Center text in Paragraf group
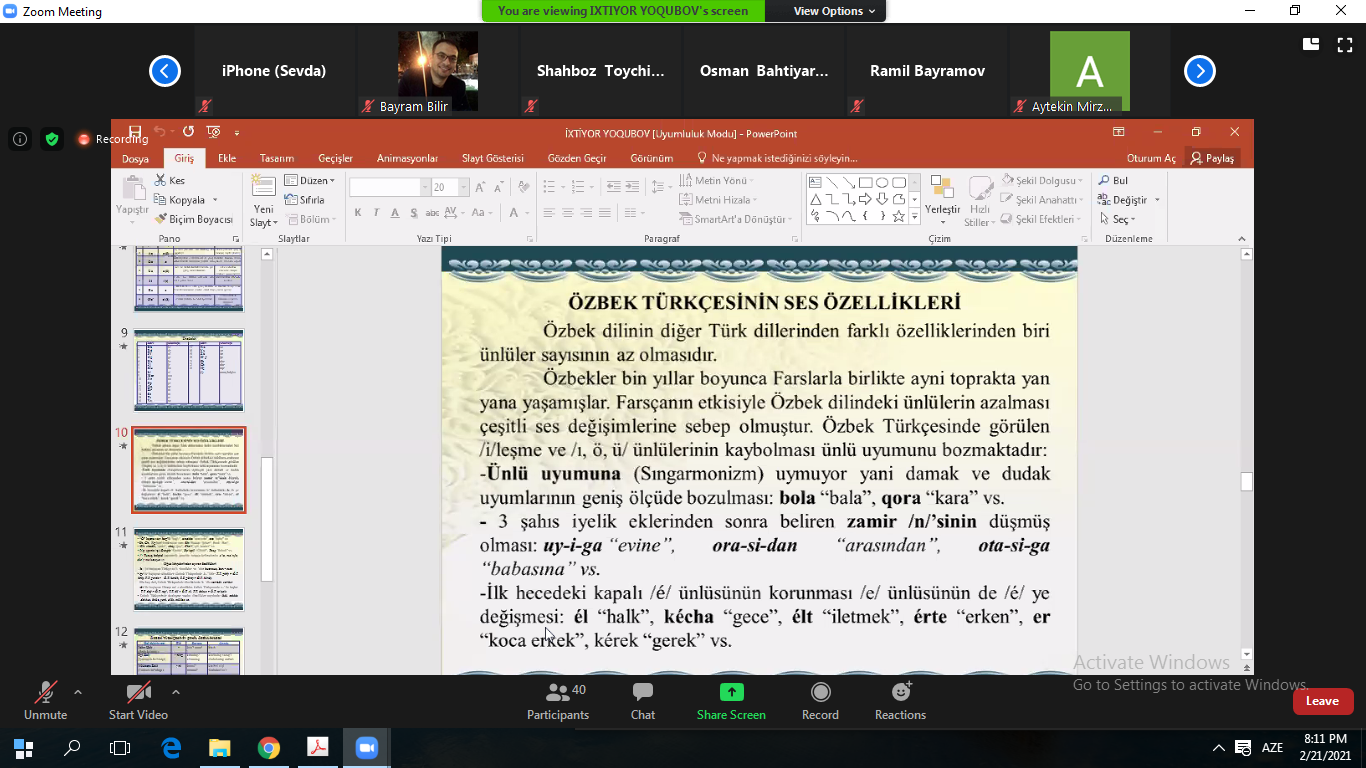Screen dimensions: 1366x768 click(568, 213)
